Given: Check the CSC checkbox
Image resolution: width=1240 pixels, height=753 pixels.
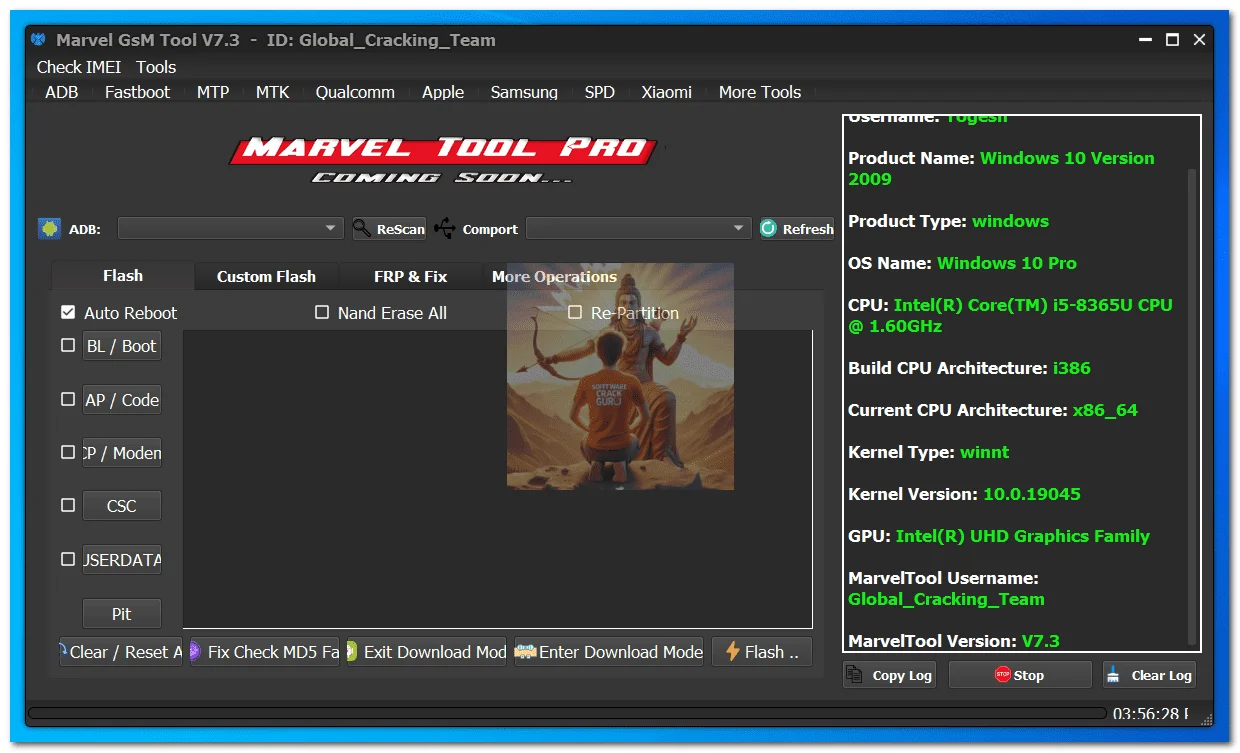Looking at the screenshot, I should [68, 505].
